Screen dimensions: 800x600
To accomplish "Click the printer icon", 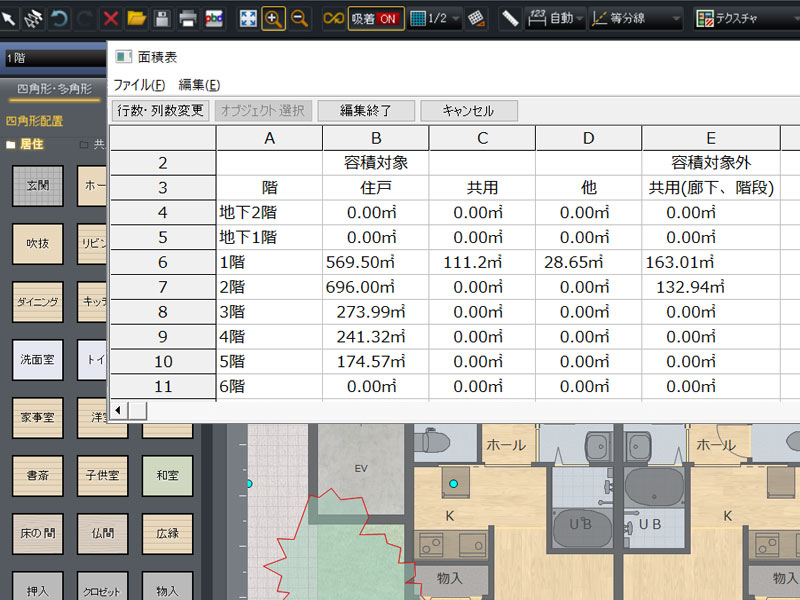I will point(187,18).
